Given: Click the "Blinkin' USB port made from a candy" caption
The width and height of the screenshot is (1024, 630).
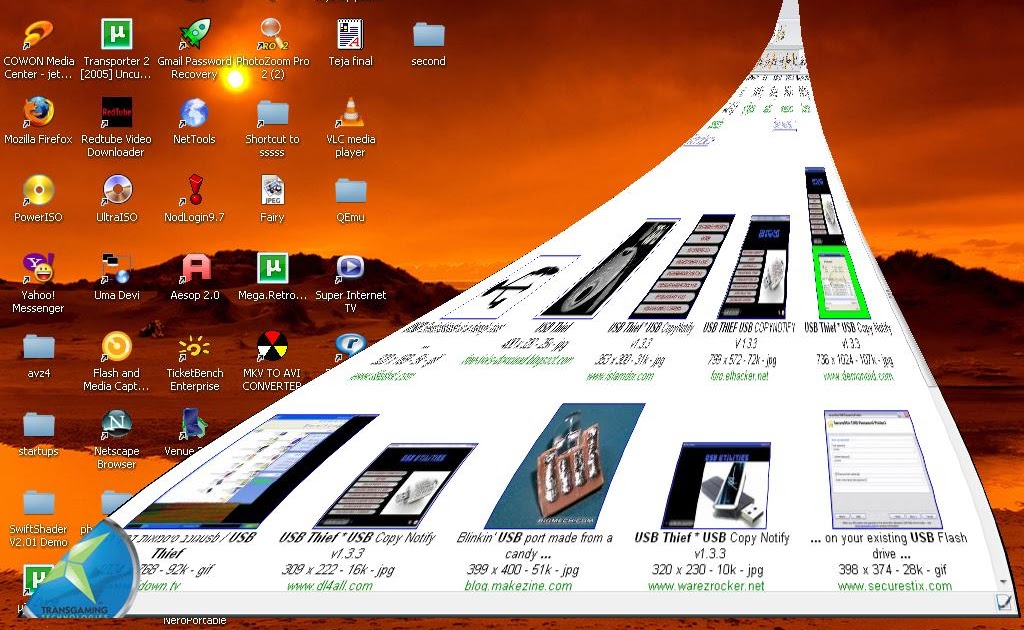Looking at the screenshot, I should [x=535, y=546].
